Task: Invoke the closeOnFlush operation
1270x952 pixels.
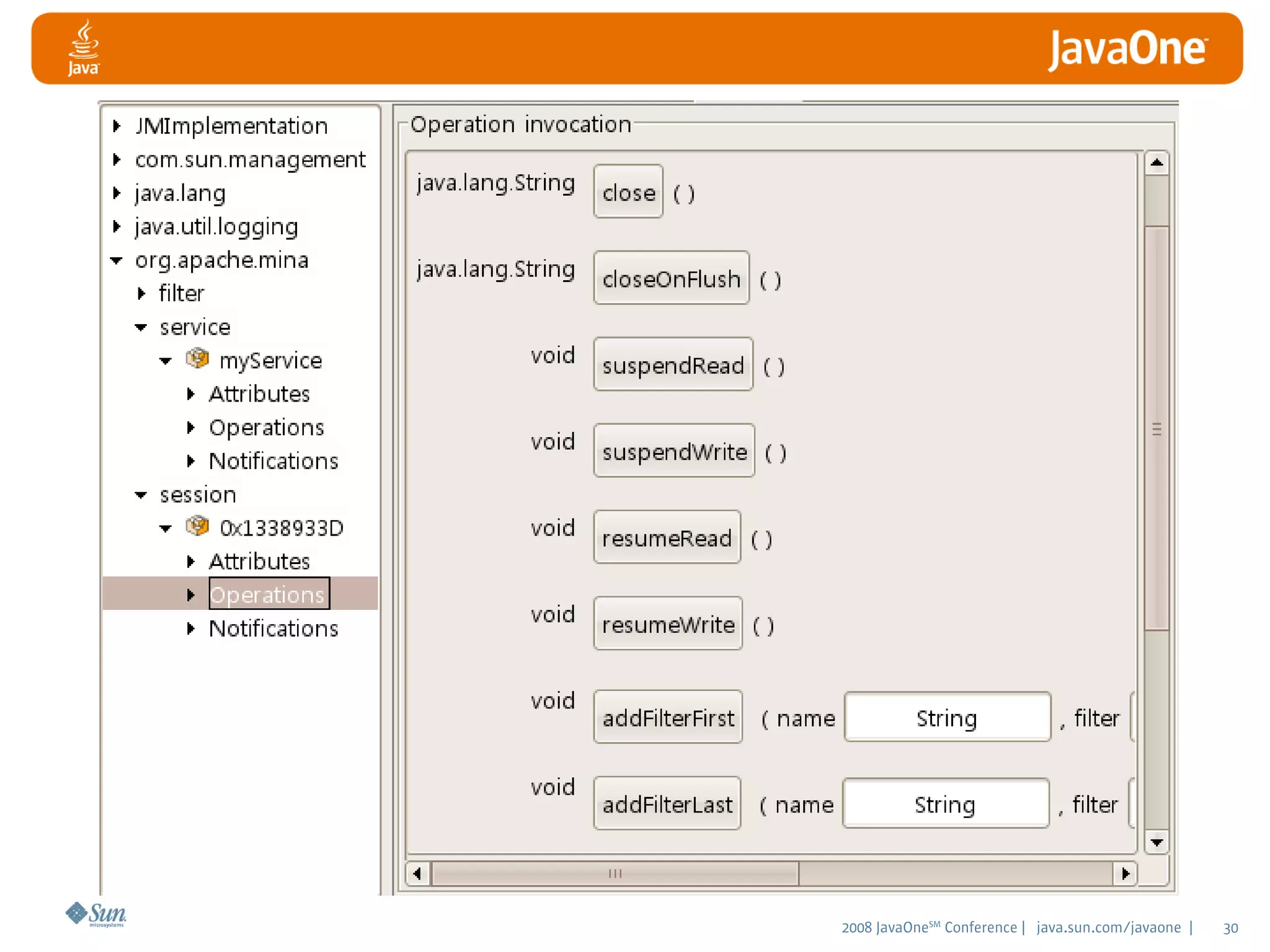Action: point(671,278)
